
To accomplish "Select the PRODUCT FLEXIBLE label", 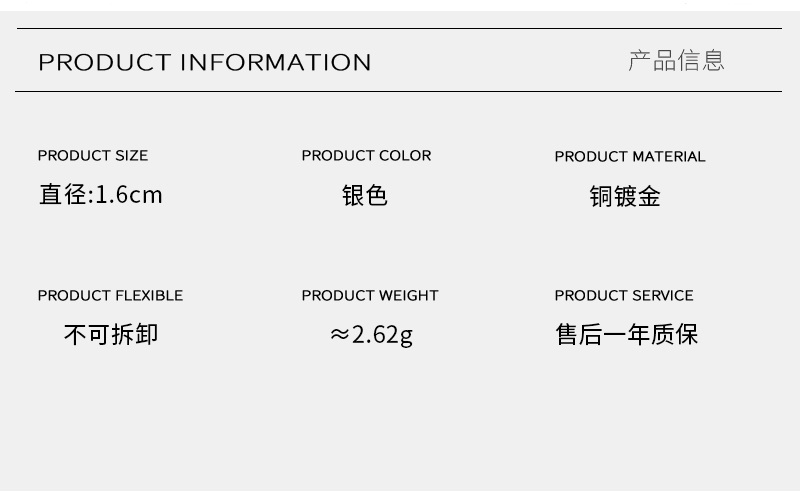I will click(110, 295).
